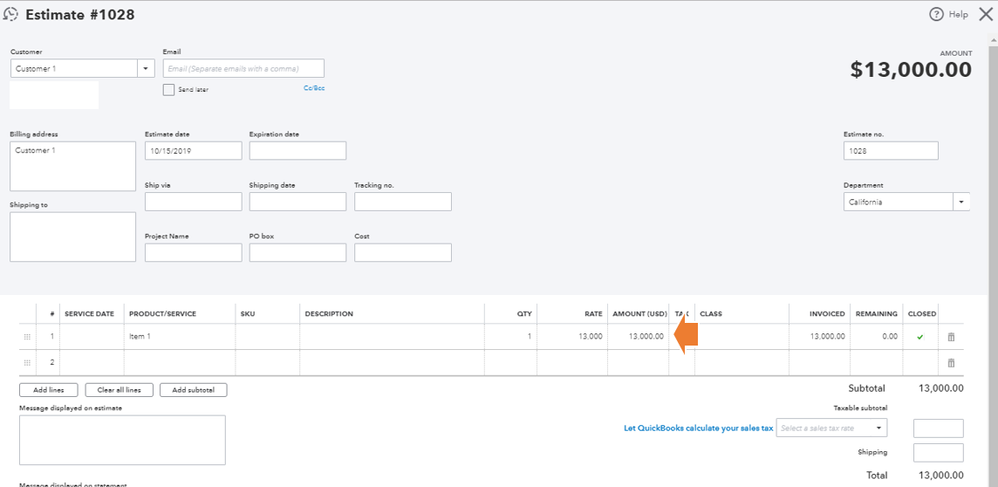Screen dimensions: 998x487
Task: Click the Remaining value 0.00
Action: (889, 337)
